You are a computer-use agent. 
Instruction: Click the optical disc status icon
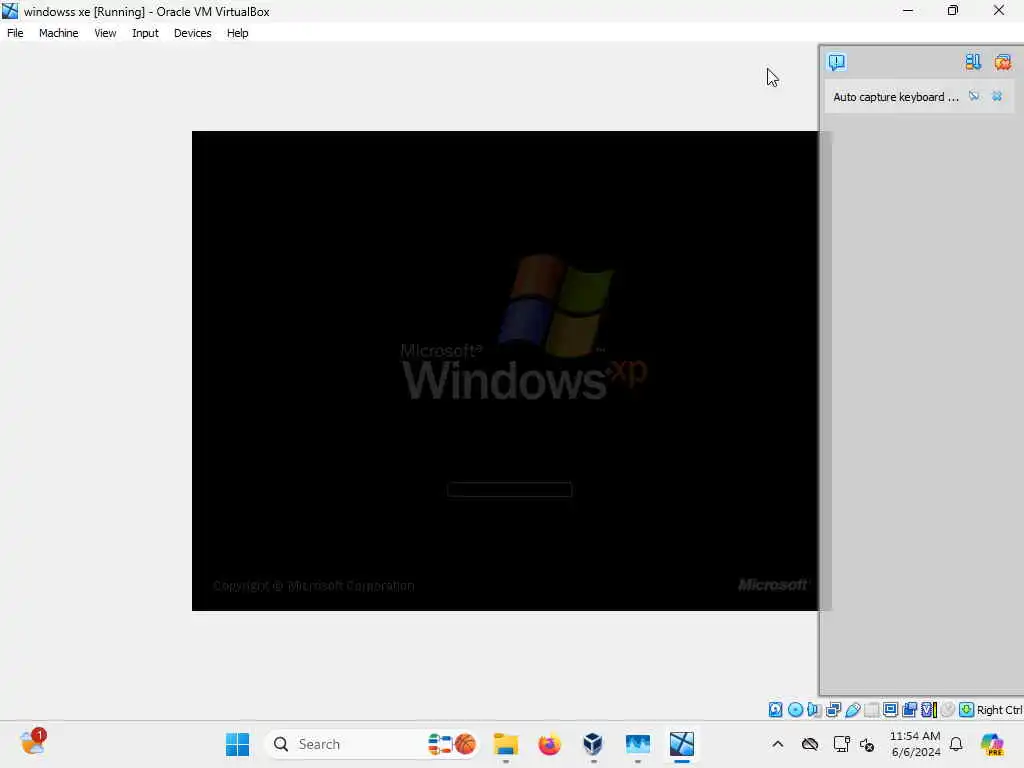[795, 710]
